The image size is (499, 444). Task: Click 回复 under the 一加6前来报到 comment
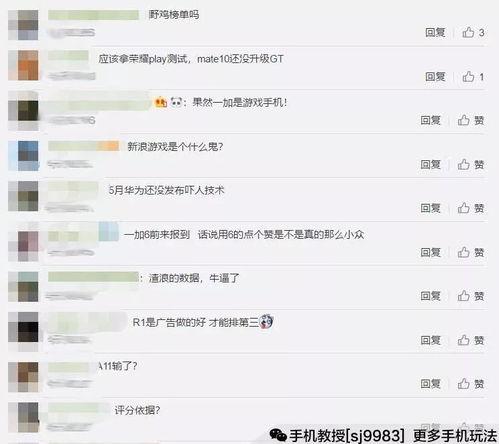coord(431,252)
